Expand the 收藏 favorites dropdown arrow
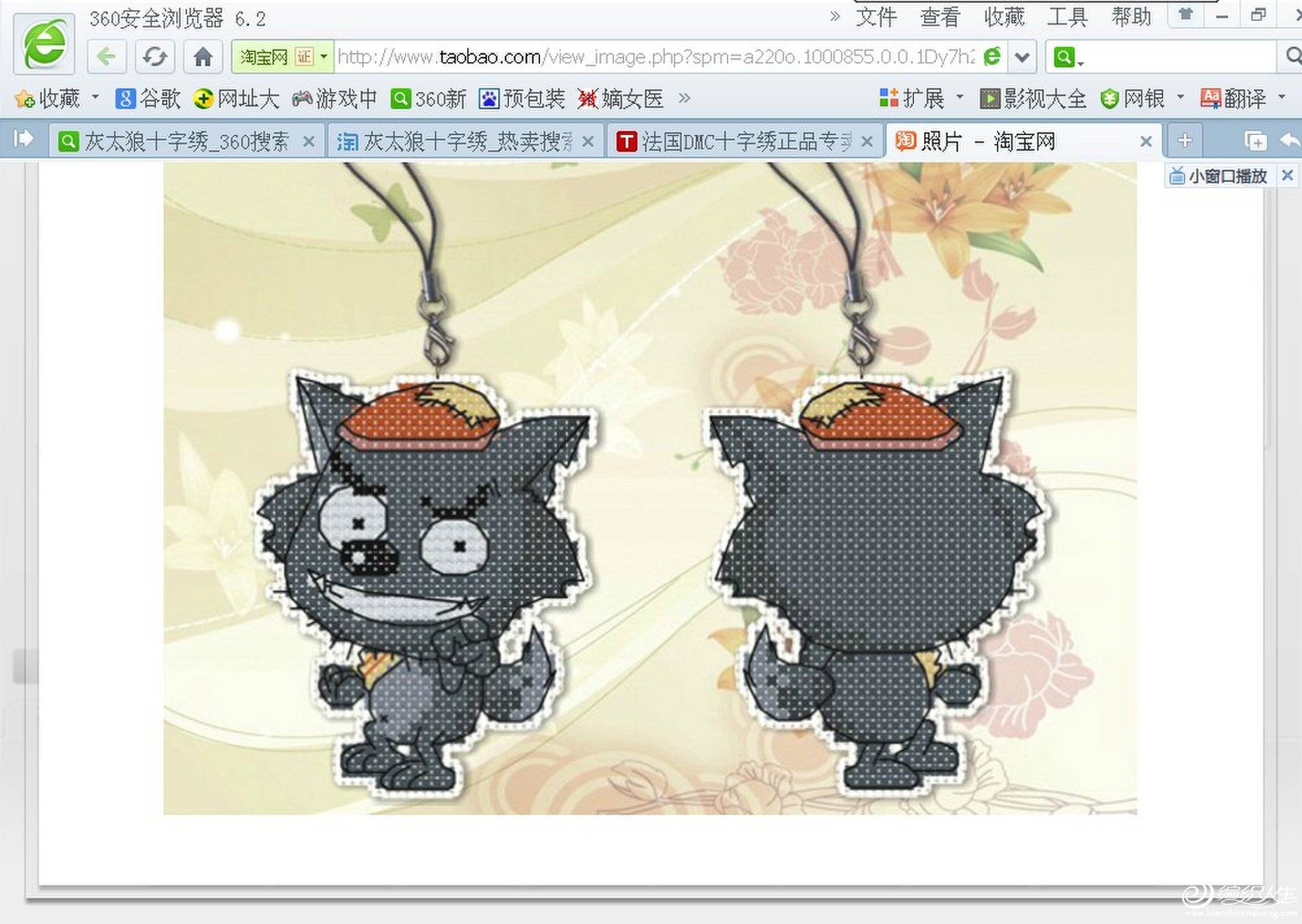The height and width of the screenshot is (924, 1302). [x=95, y=97]
